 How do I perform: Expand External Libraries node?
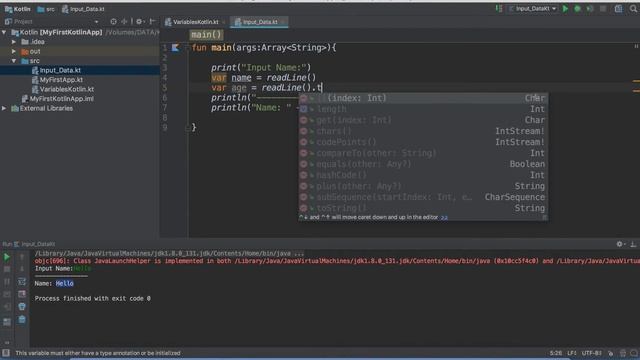(4, 109)
